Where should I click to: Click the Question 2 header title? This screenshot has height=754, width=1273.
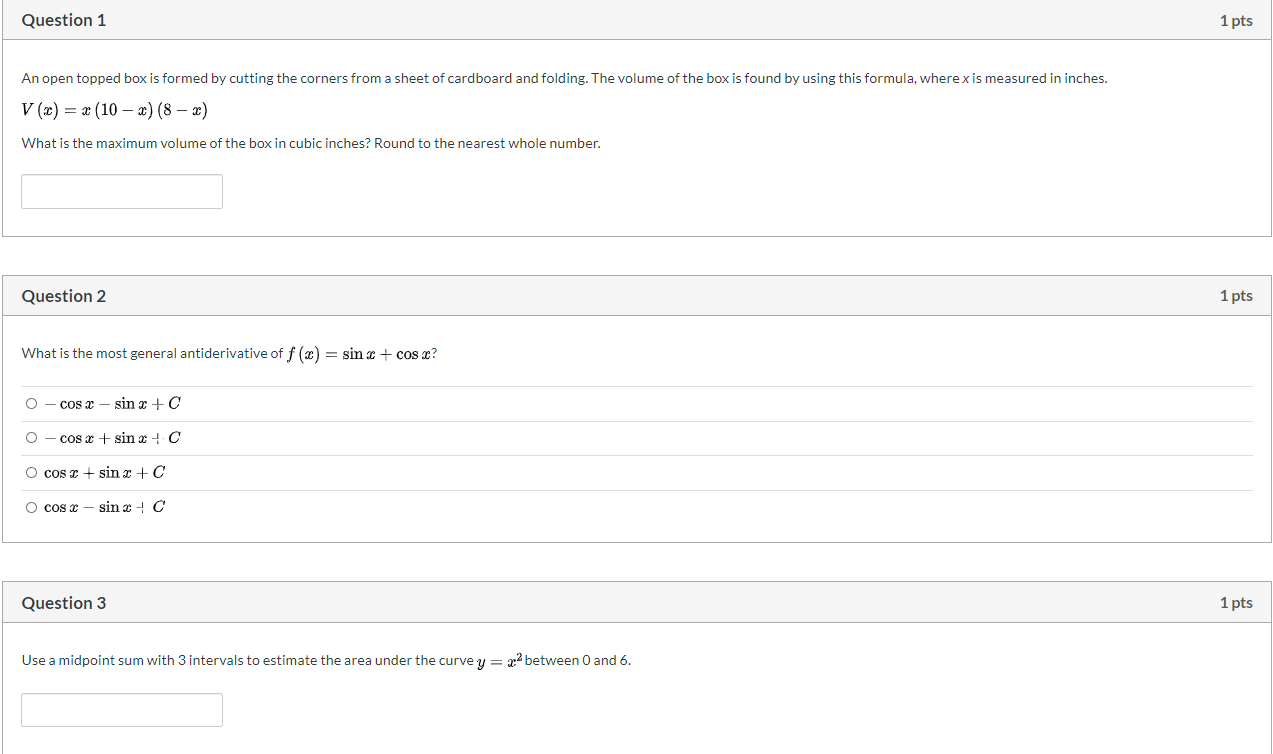64,296
